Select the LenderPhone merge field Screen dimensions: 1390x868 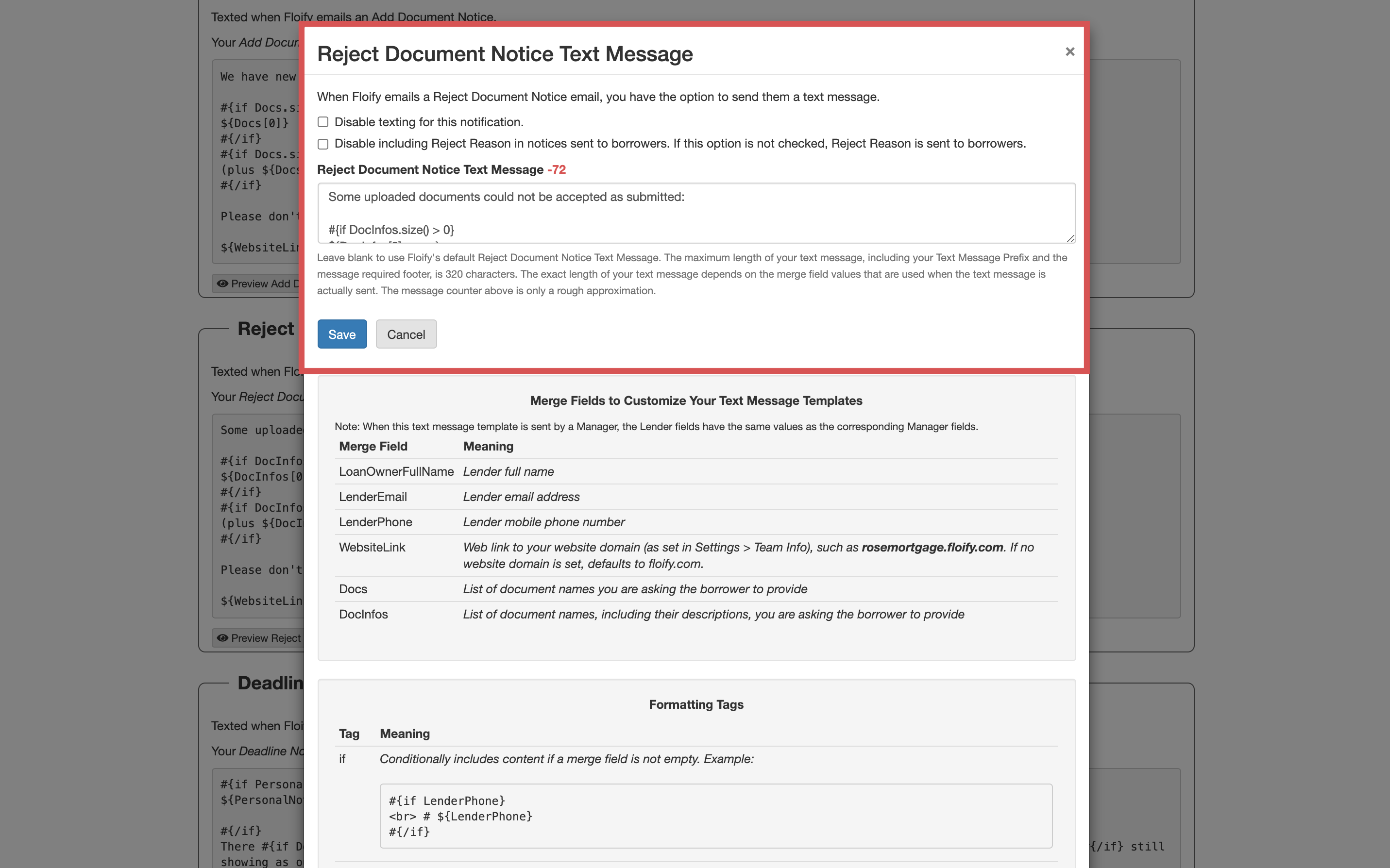coord(375,522)
